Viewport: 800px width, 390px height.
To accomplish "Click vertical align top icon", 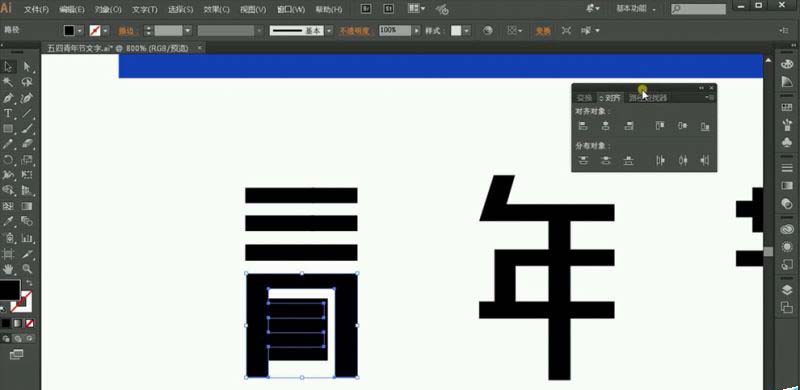I will (660, 126).
